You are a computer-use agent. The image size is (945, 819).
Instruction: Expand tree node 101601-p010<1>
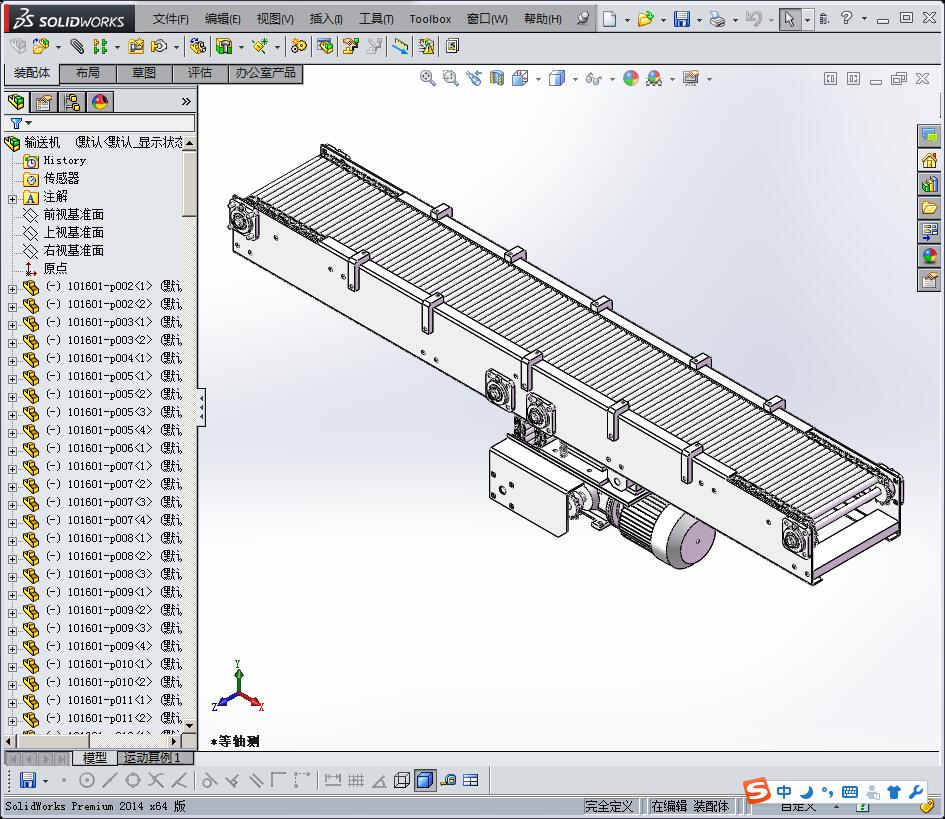click(x=12, y=667)
